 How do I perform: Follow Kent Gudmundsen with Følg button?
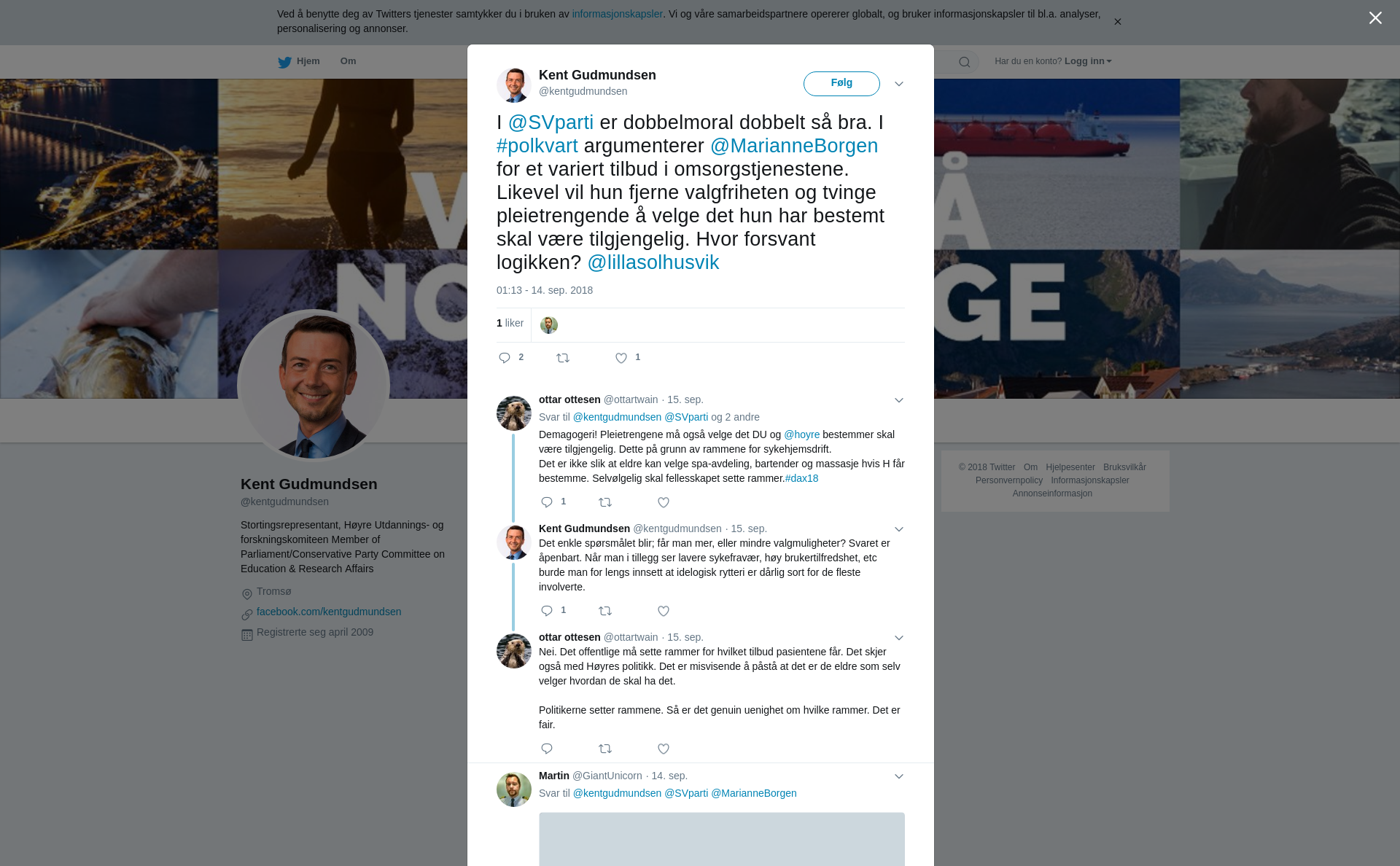point(841,84)
